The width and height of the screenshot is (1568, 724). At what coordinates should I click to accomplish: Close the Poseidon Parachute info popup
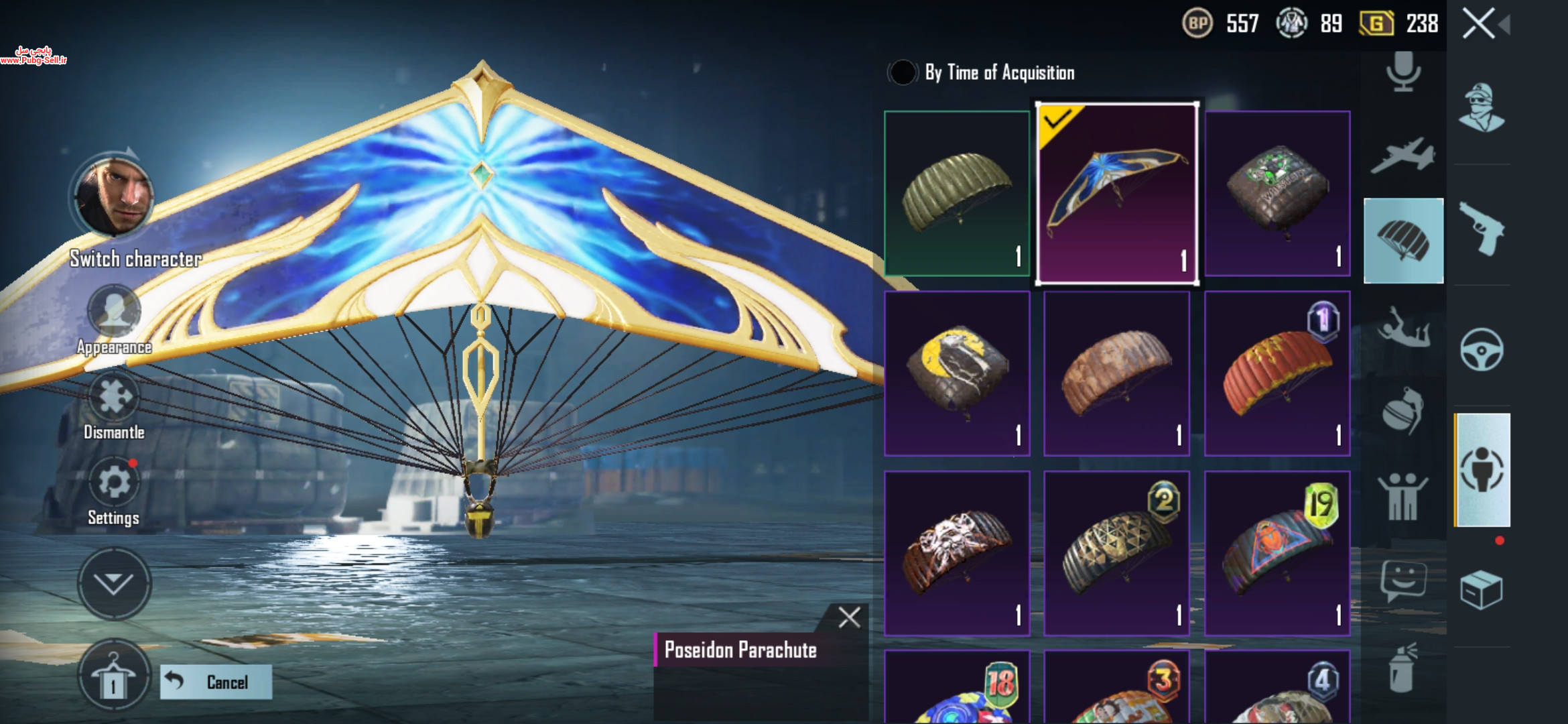pos(849,617)
